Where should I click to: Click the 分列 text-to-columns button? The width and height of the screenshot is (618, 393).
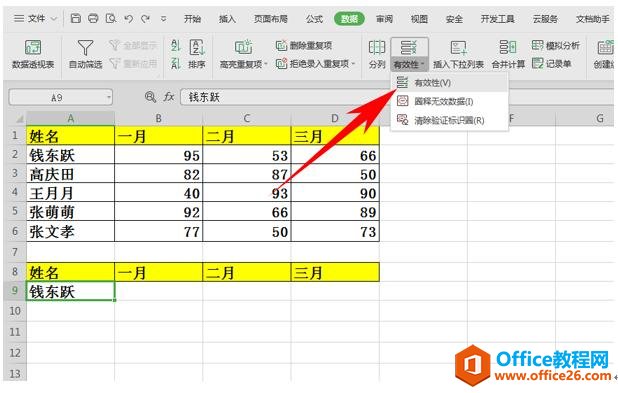pos(377,54)
